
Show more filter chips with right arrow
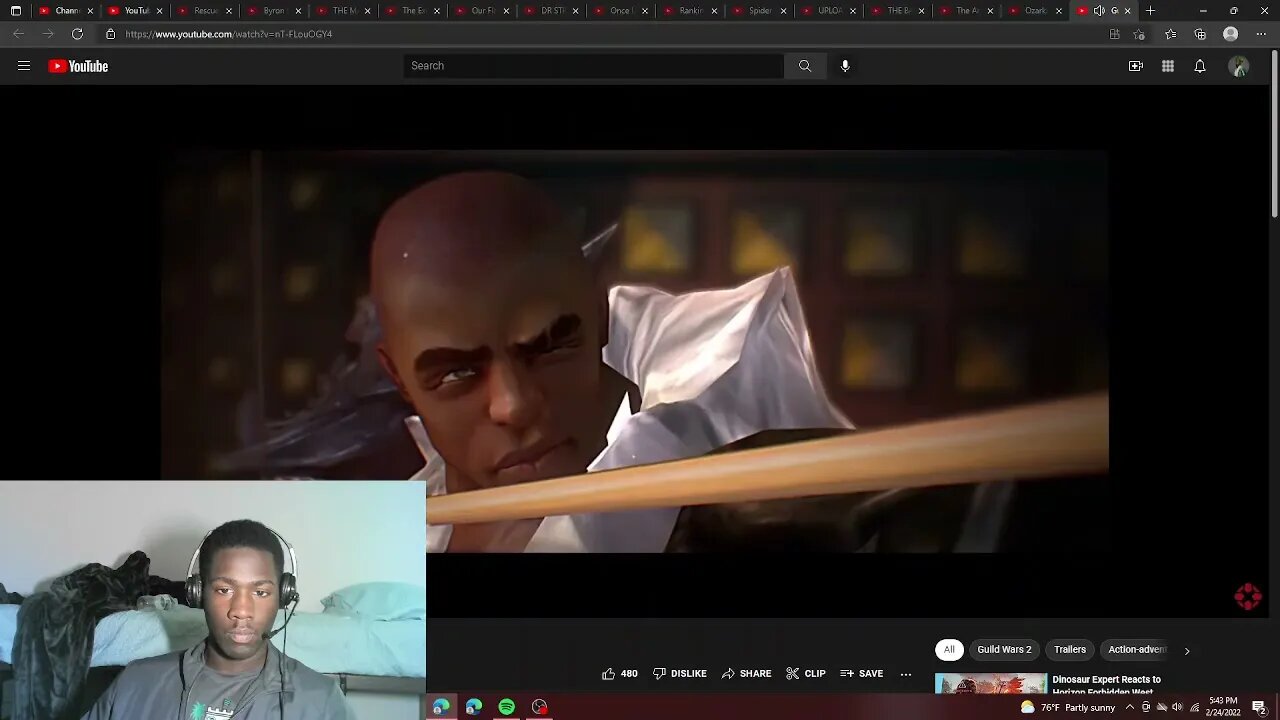1187,651
